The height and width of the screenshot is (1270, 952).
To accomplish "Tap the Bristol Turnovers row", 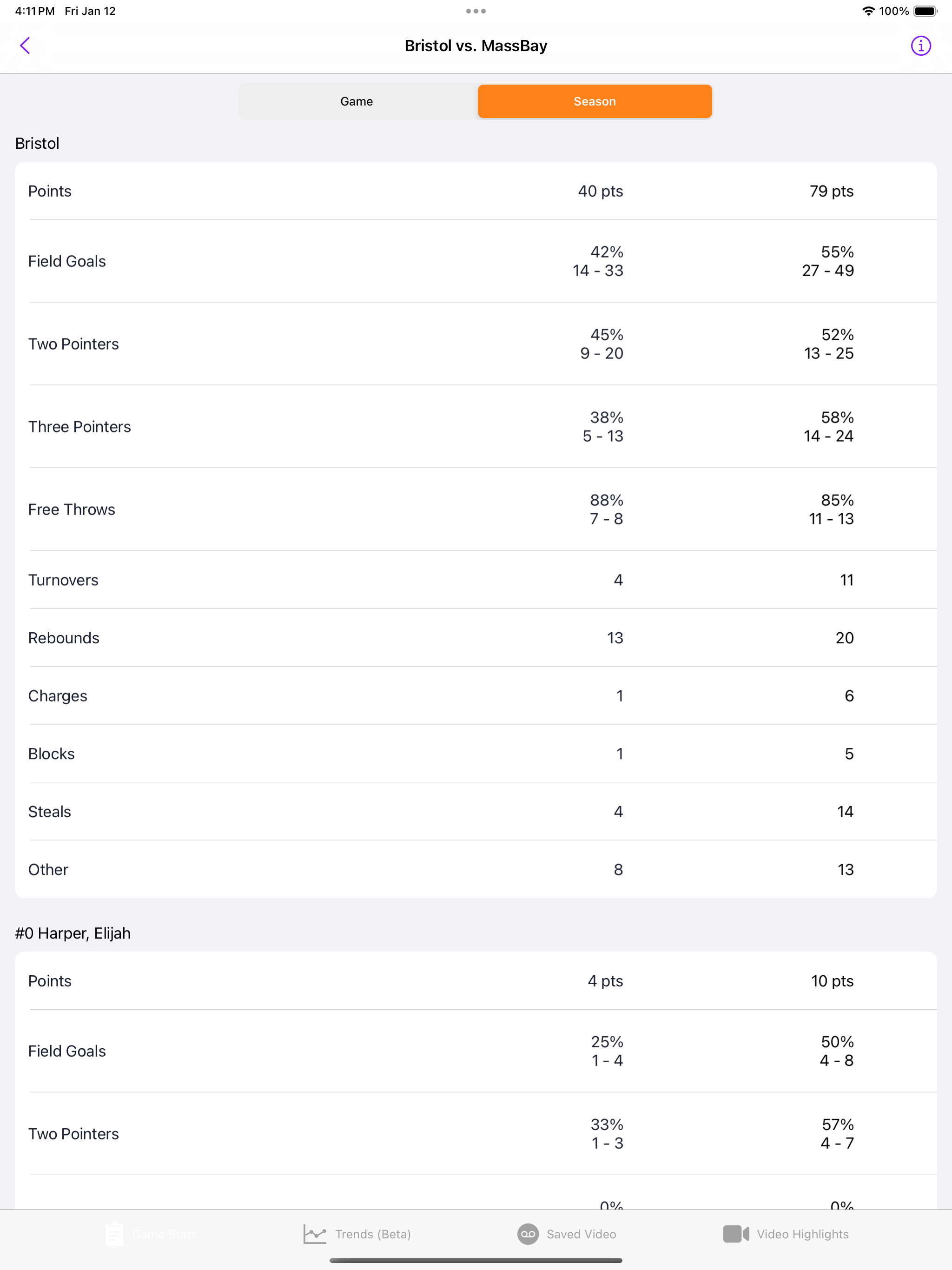I will click(476, 580).
